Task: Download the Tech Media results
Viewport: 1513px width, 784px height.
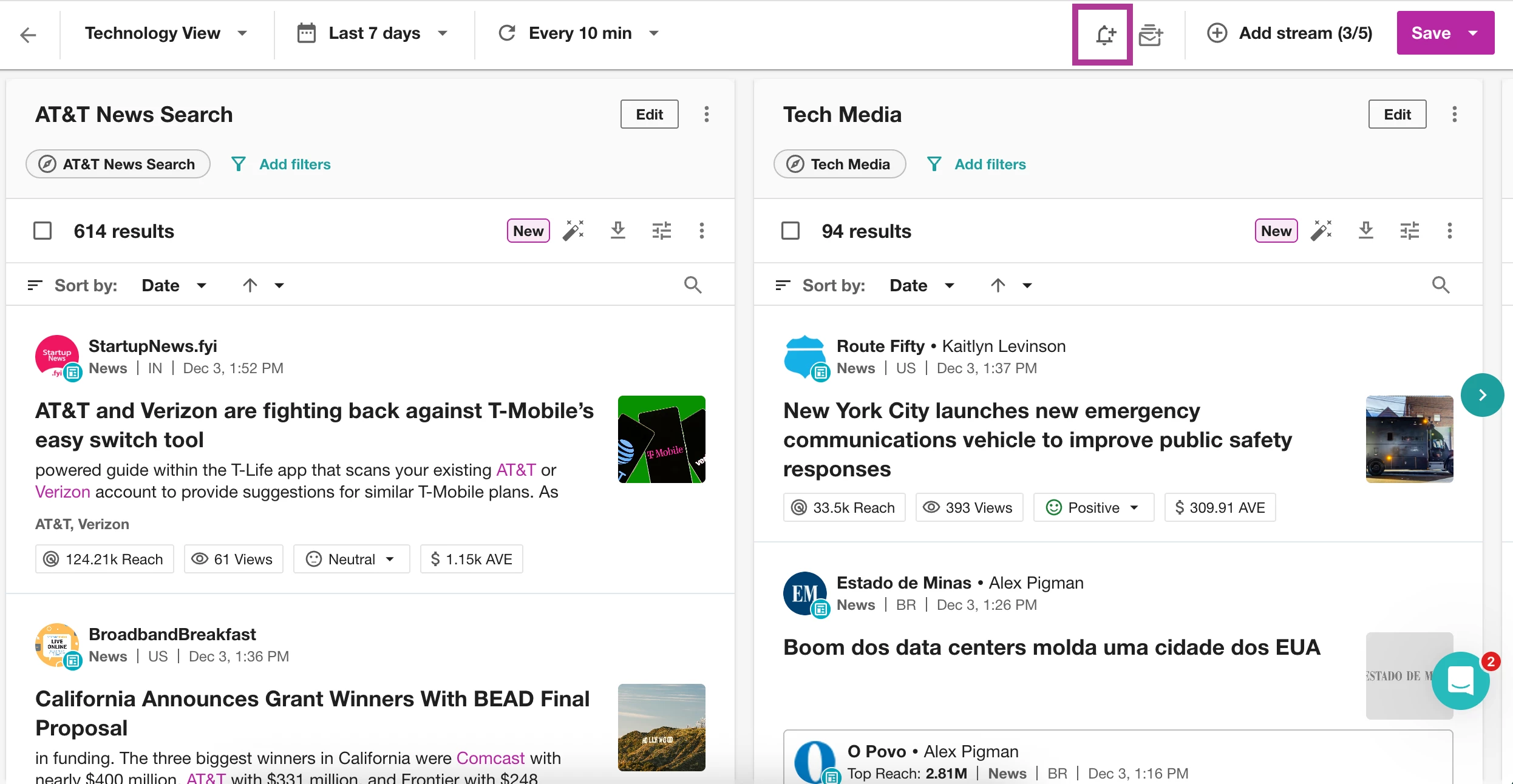Action: [x=1365, y=231]
